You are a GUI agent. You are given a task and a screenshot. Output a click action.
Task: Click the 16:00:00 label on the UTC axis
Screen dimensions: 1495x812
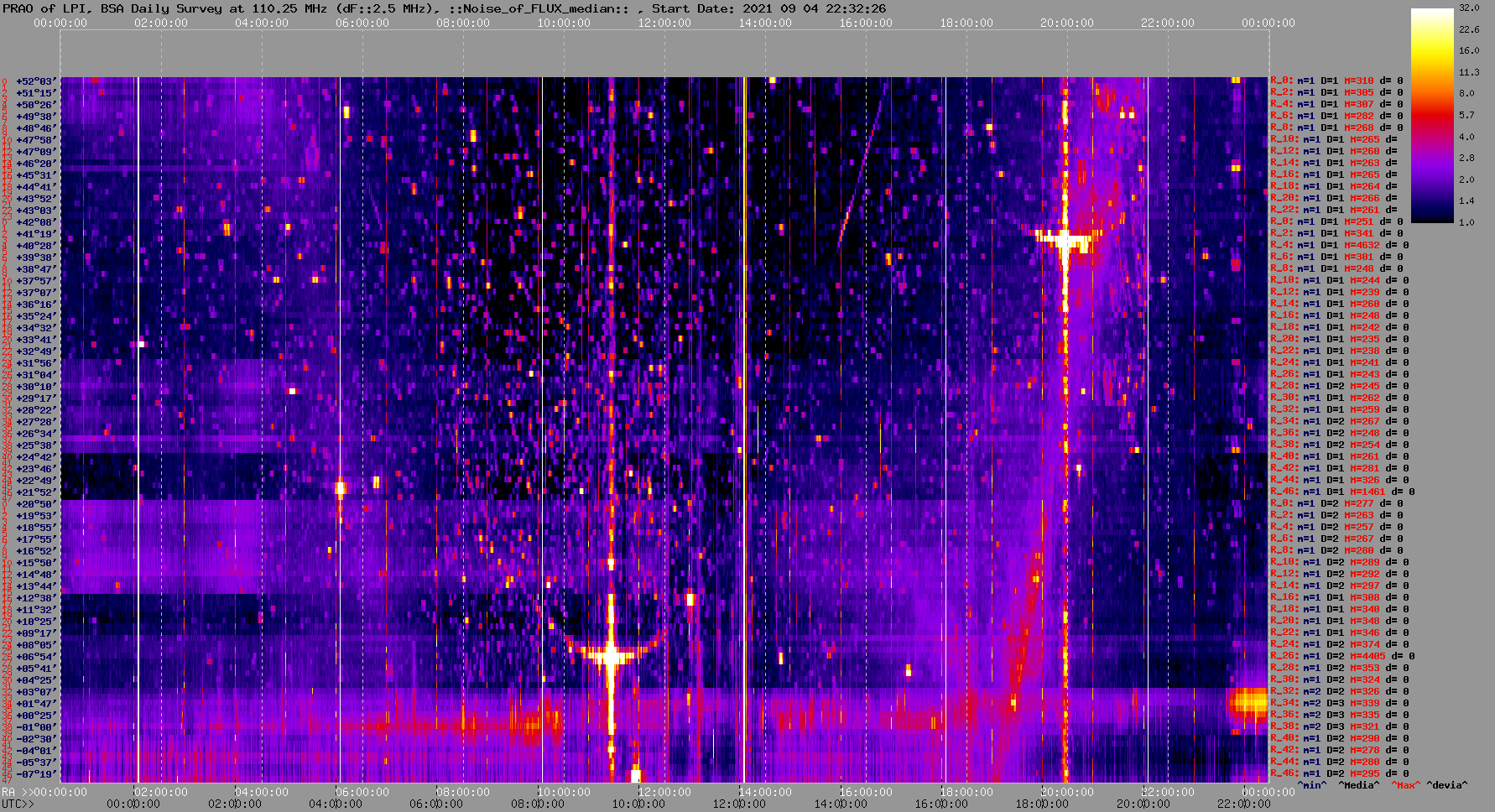(941, 804)
